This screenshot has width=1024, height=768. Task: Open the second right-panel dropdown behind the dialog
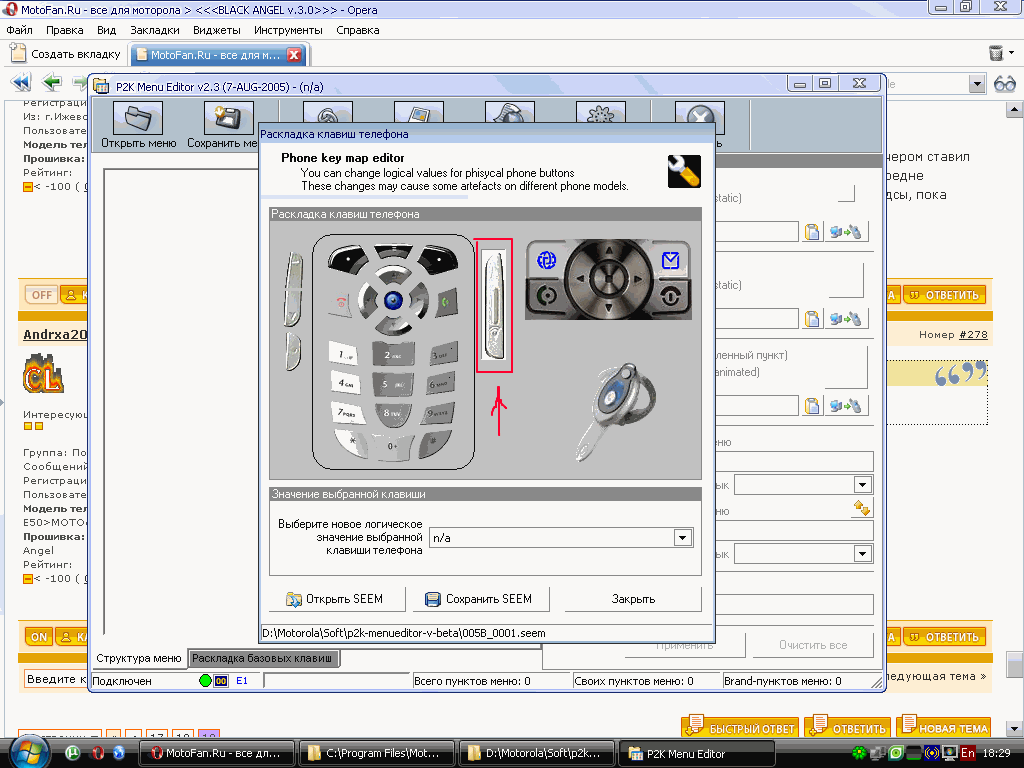[863, 554]
